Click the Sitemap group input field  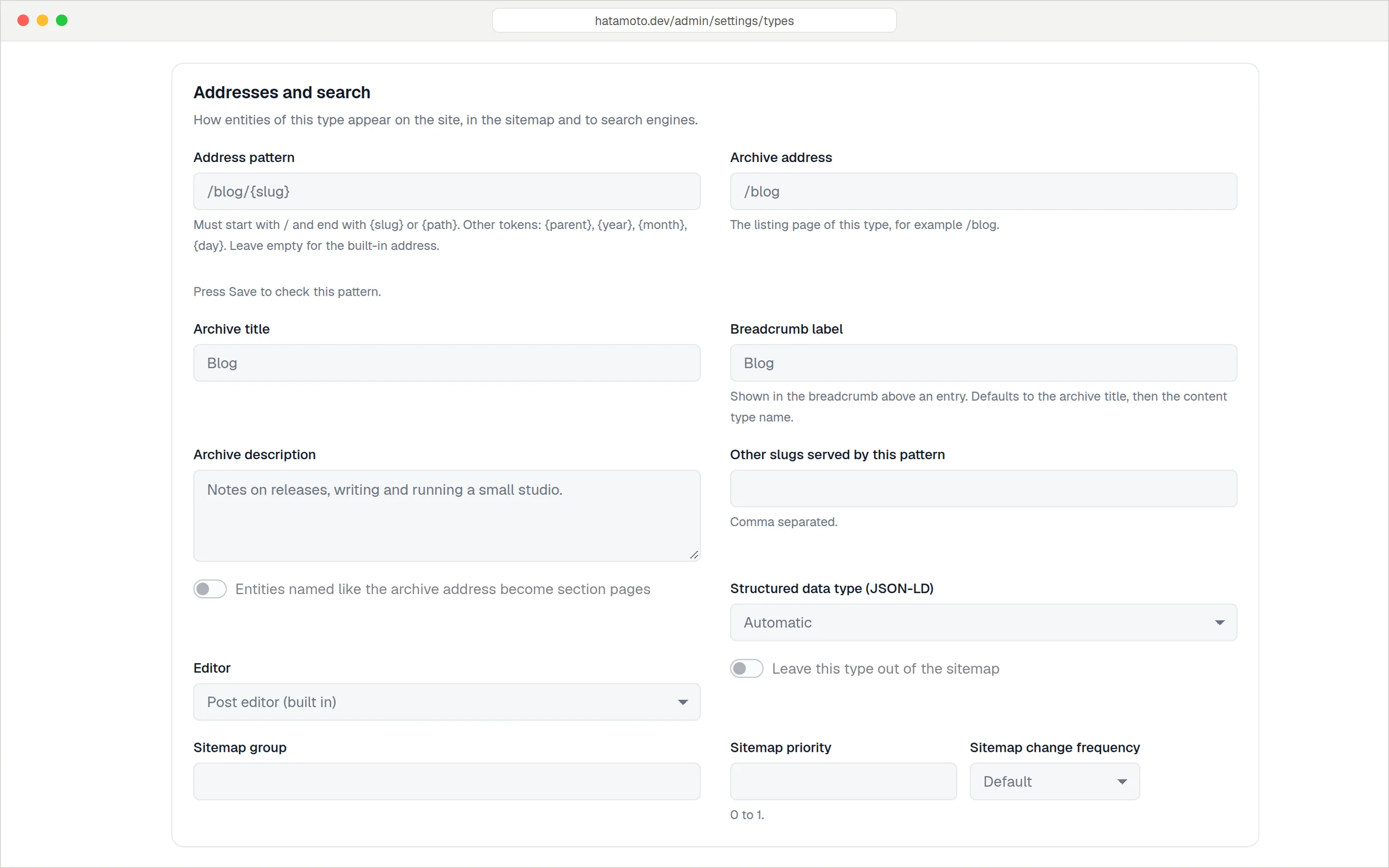[447, 781]
